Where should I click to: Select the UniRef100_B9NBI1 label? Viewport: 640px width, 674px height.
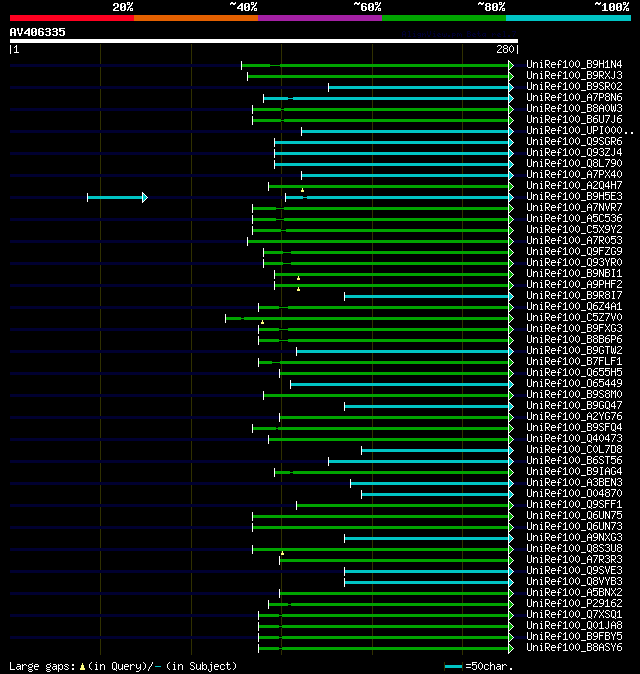(574, 273)
